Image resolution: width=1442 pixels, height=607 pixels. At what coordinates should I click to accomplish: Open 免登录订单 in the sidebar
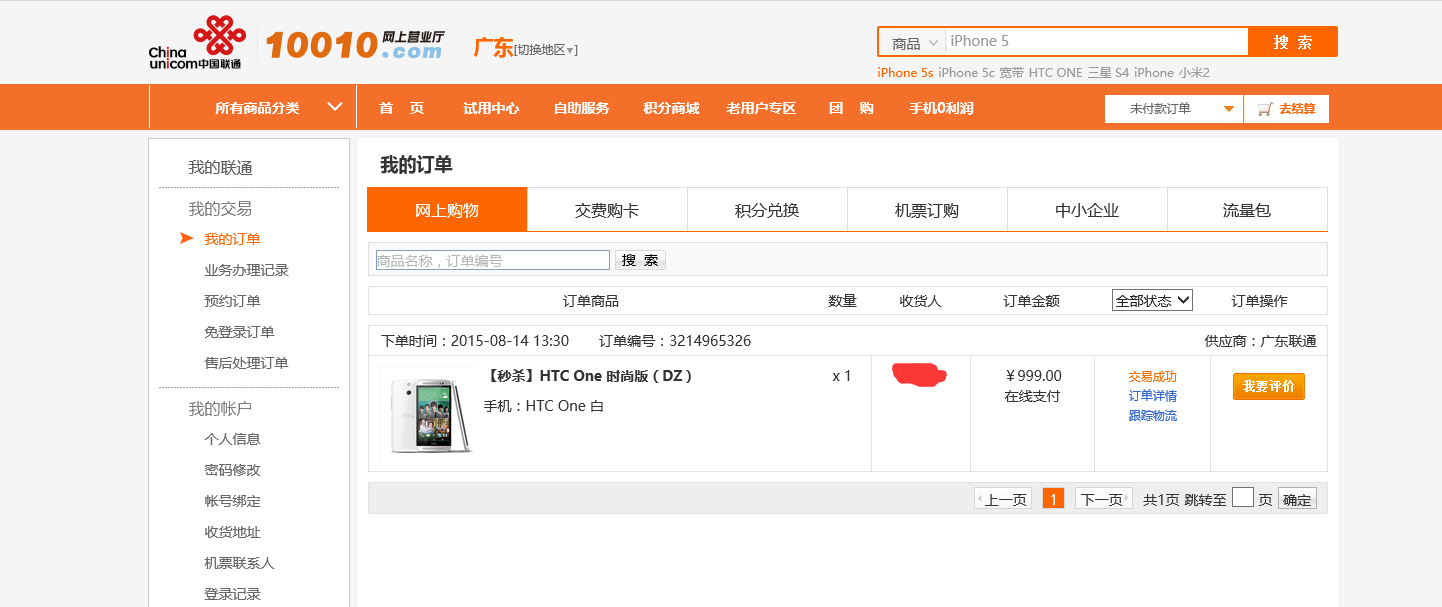click(x=239, y=332)
